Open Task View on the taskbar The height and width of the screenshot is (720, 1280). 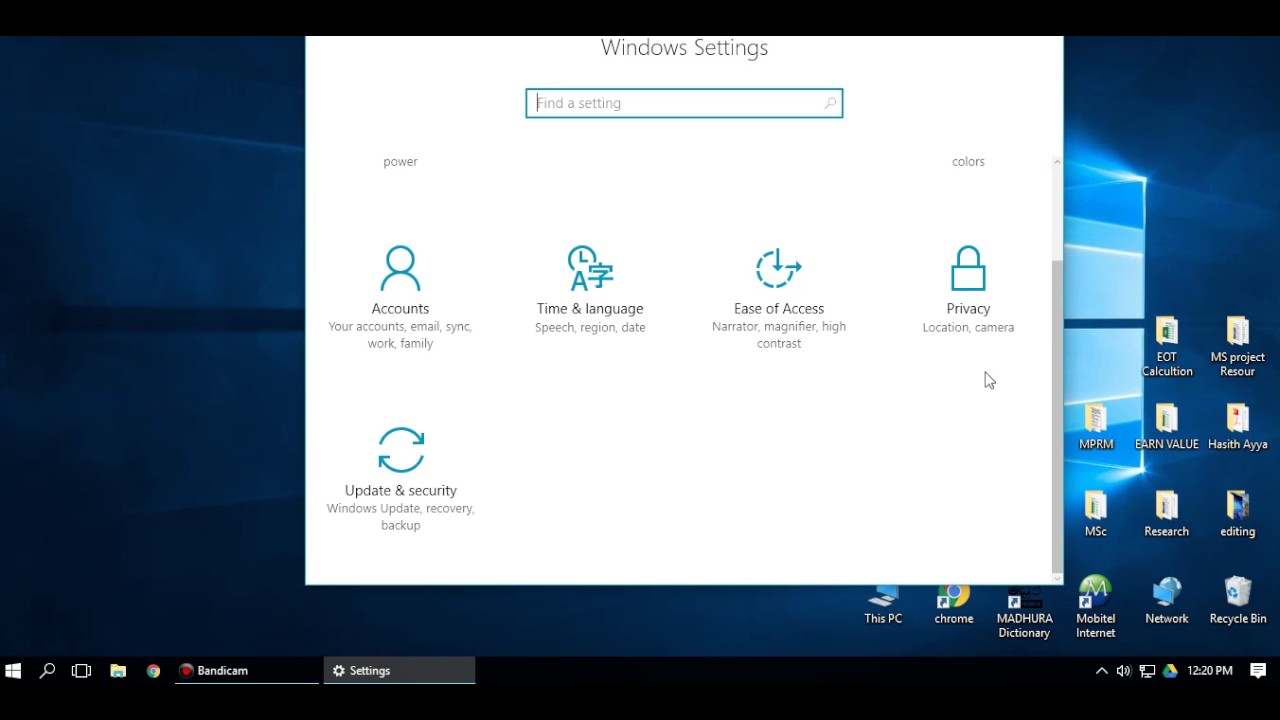(x=81, y=671)
